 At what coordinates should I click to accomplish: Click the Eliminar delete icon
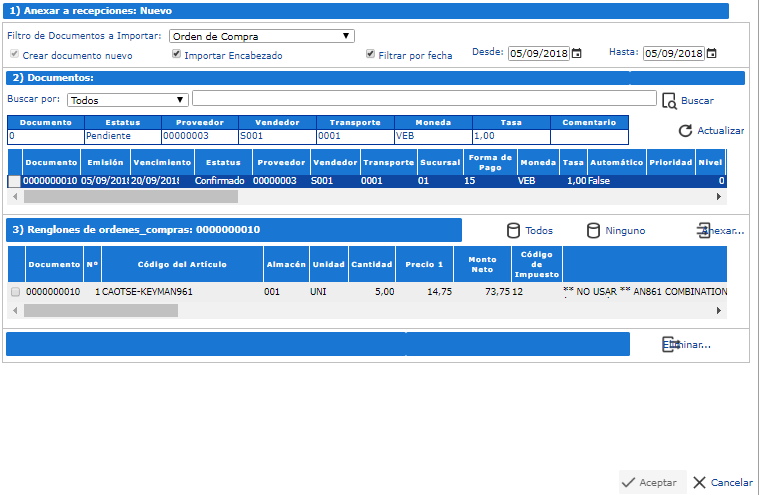tap(670, 344)
